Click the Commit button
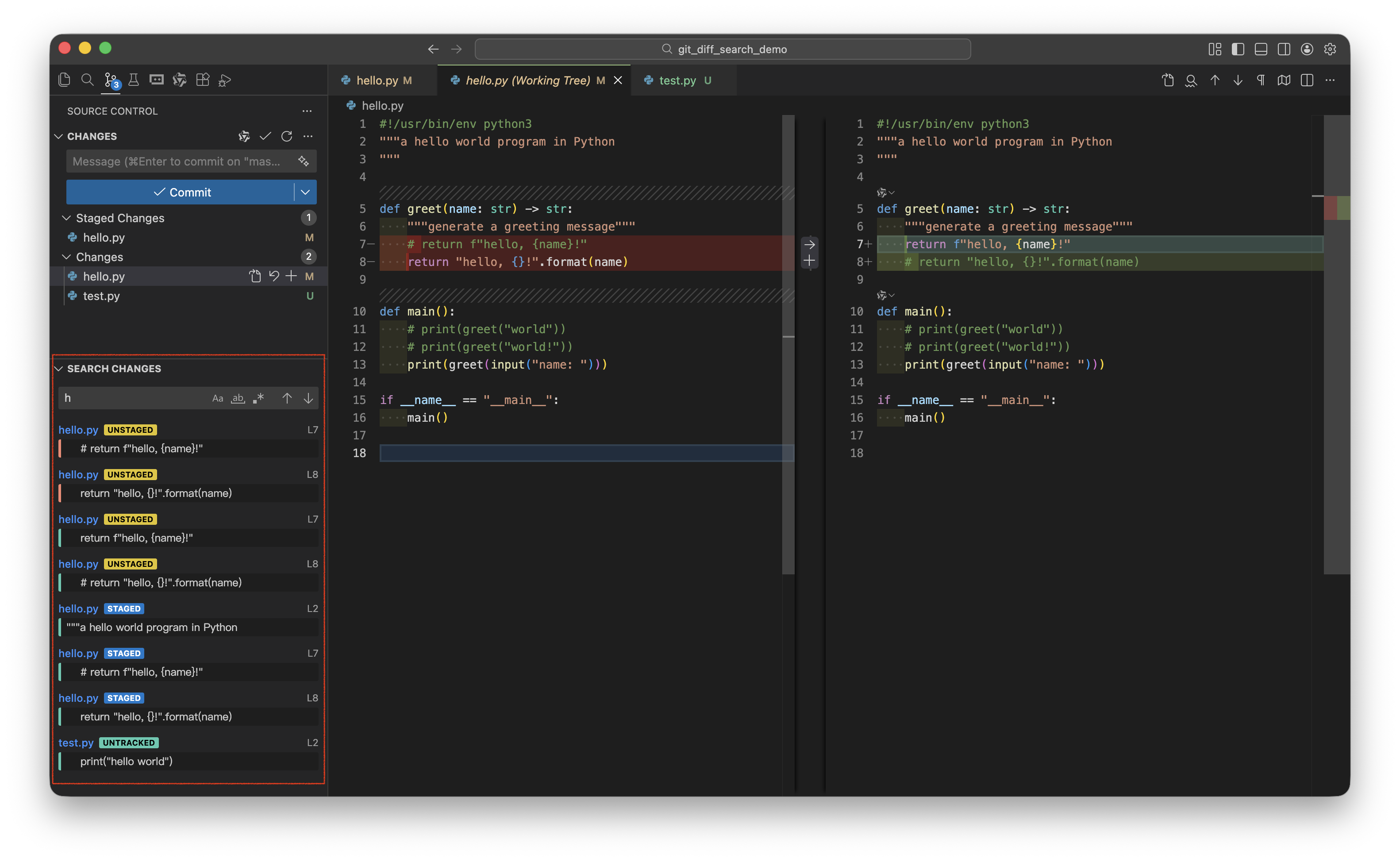This screenshot has width=1400, height=862. [181, 192]
